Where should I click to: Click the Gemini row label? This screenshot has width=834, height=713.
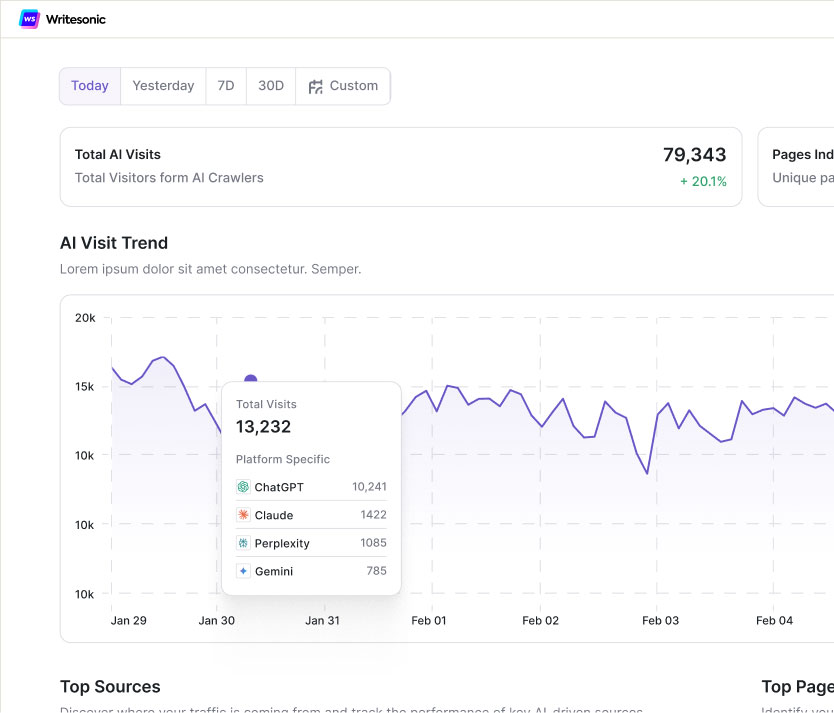274,572
